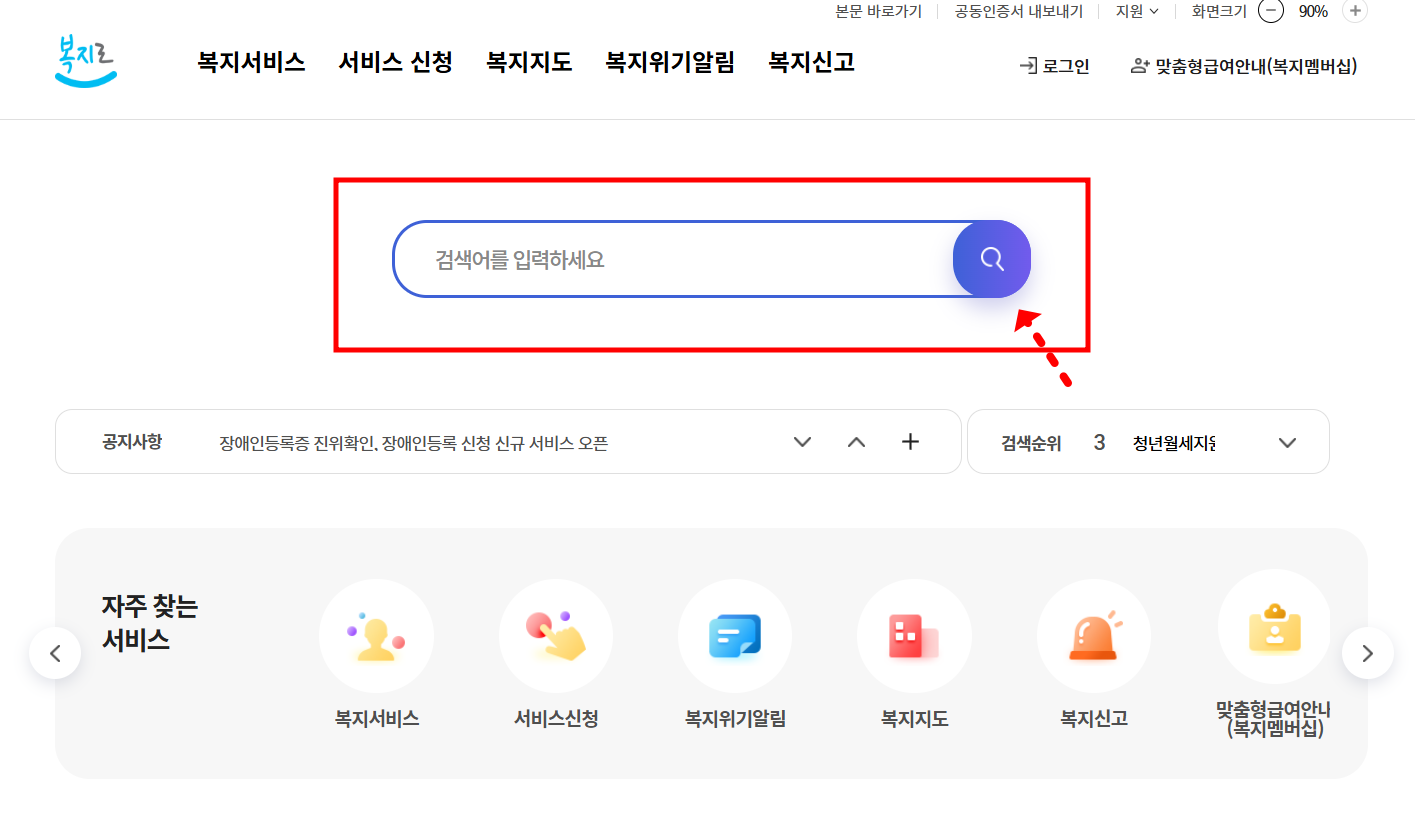
Task: Open the 지원 dropdown
Action: tap(1137, 11)
